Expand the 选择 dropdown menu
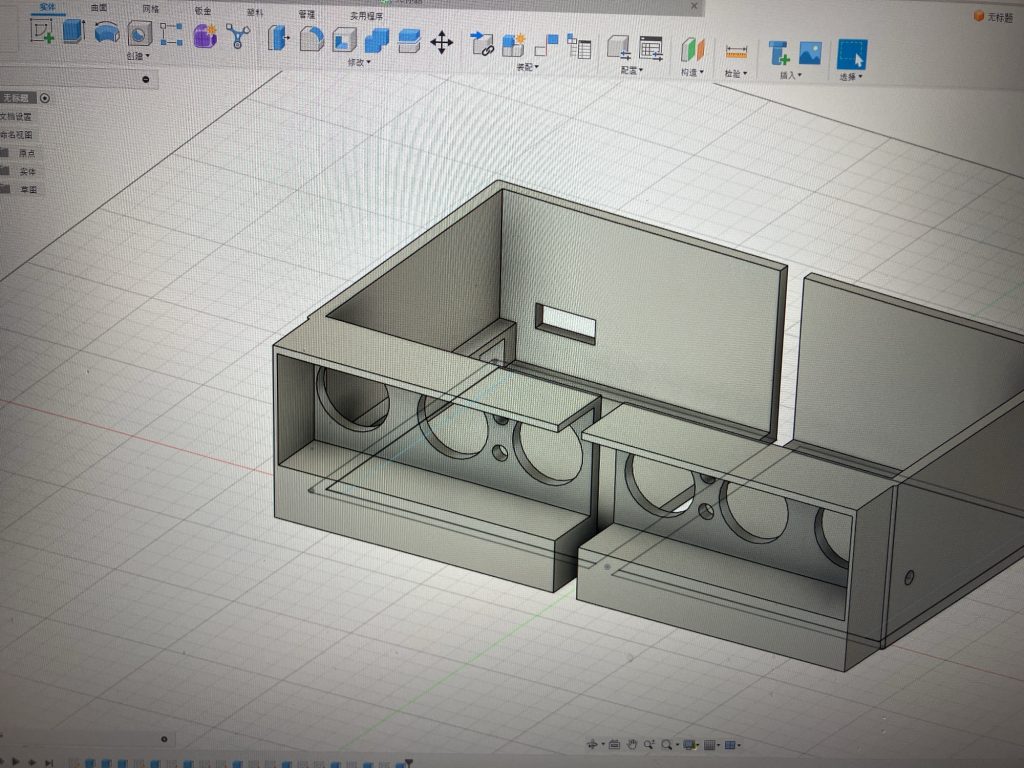The width and height of the screenshot is (1024, 768). (x=850, y=77)
